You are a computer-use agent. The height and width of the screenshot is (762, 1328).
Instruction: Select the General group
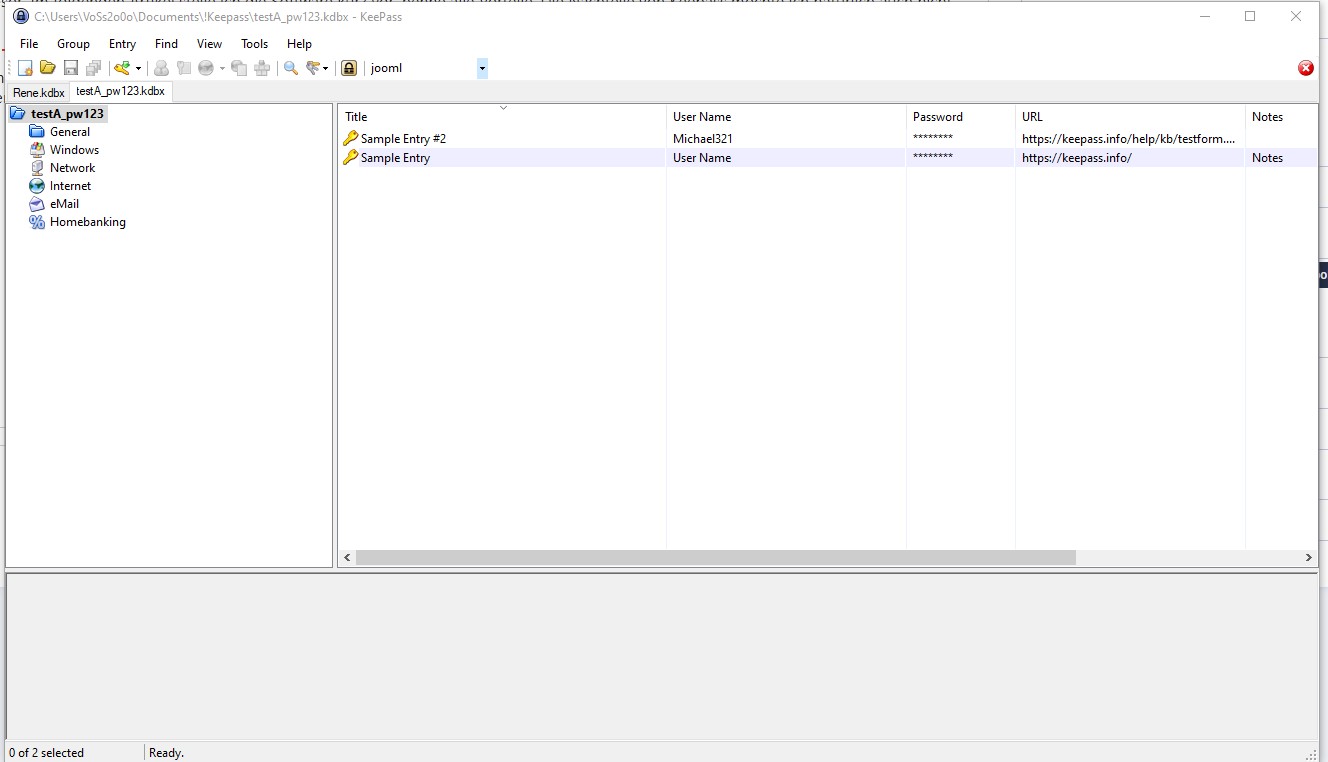click(70, 132)
